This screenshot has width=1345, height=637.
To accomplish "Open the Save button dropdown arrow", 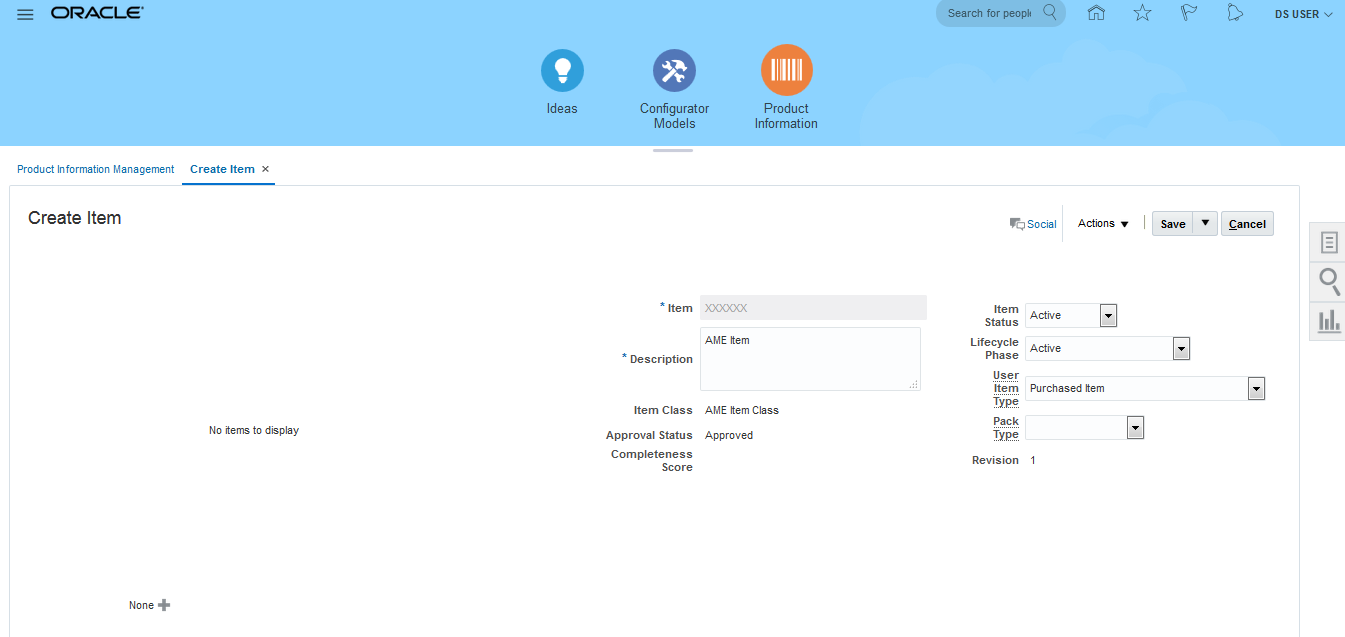I will pyautogui.click(x=1205, y=223).
